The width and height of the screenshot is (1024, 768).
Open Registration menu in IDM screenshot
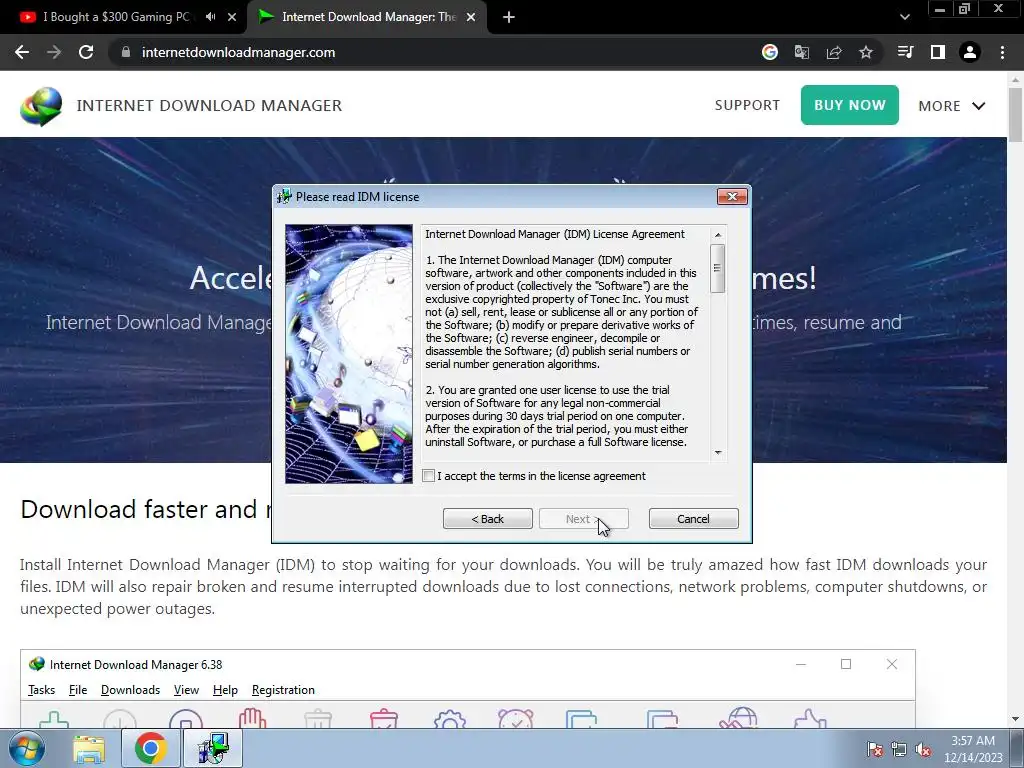tap(283, 690)
